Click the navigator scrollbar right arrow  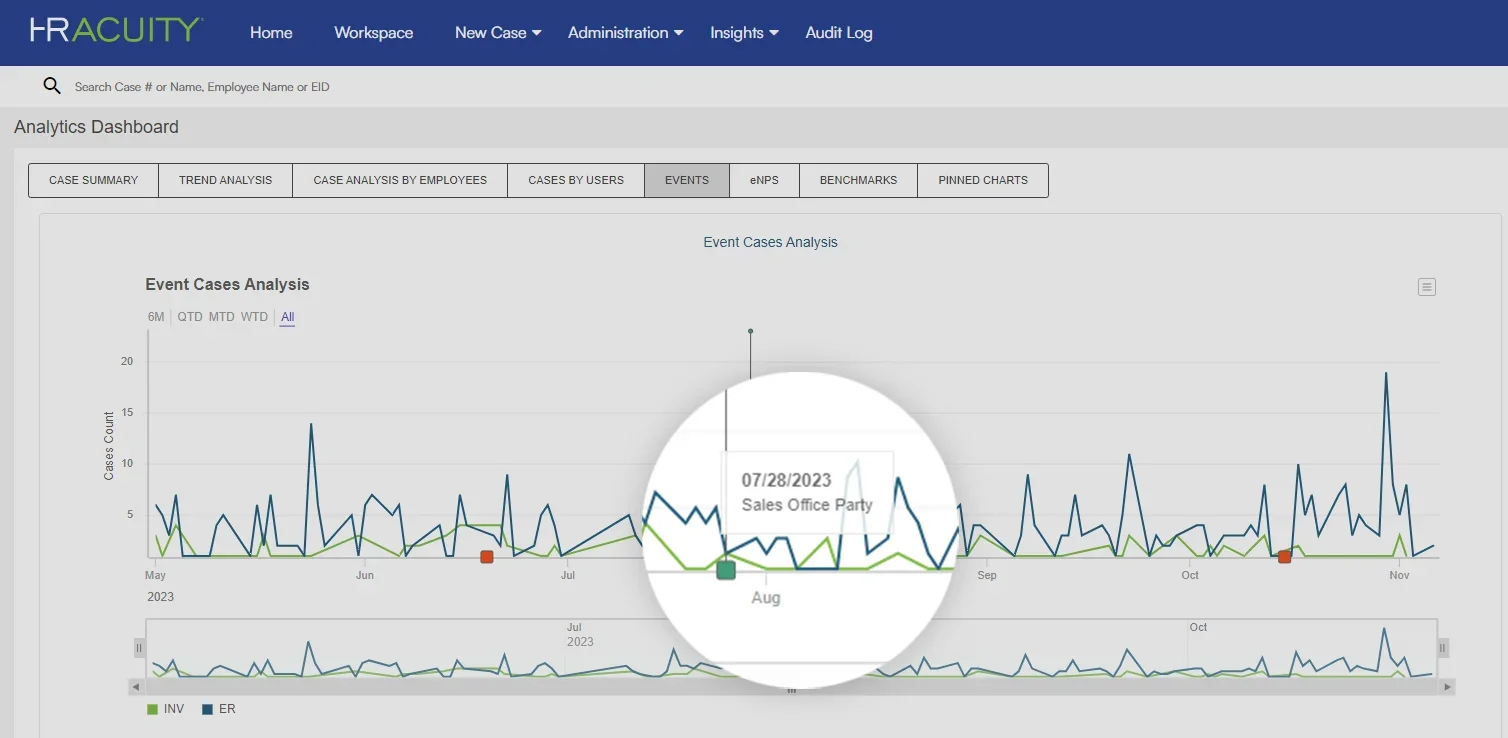pos(1447,688)
